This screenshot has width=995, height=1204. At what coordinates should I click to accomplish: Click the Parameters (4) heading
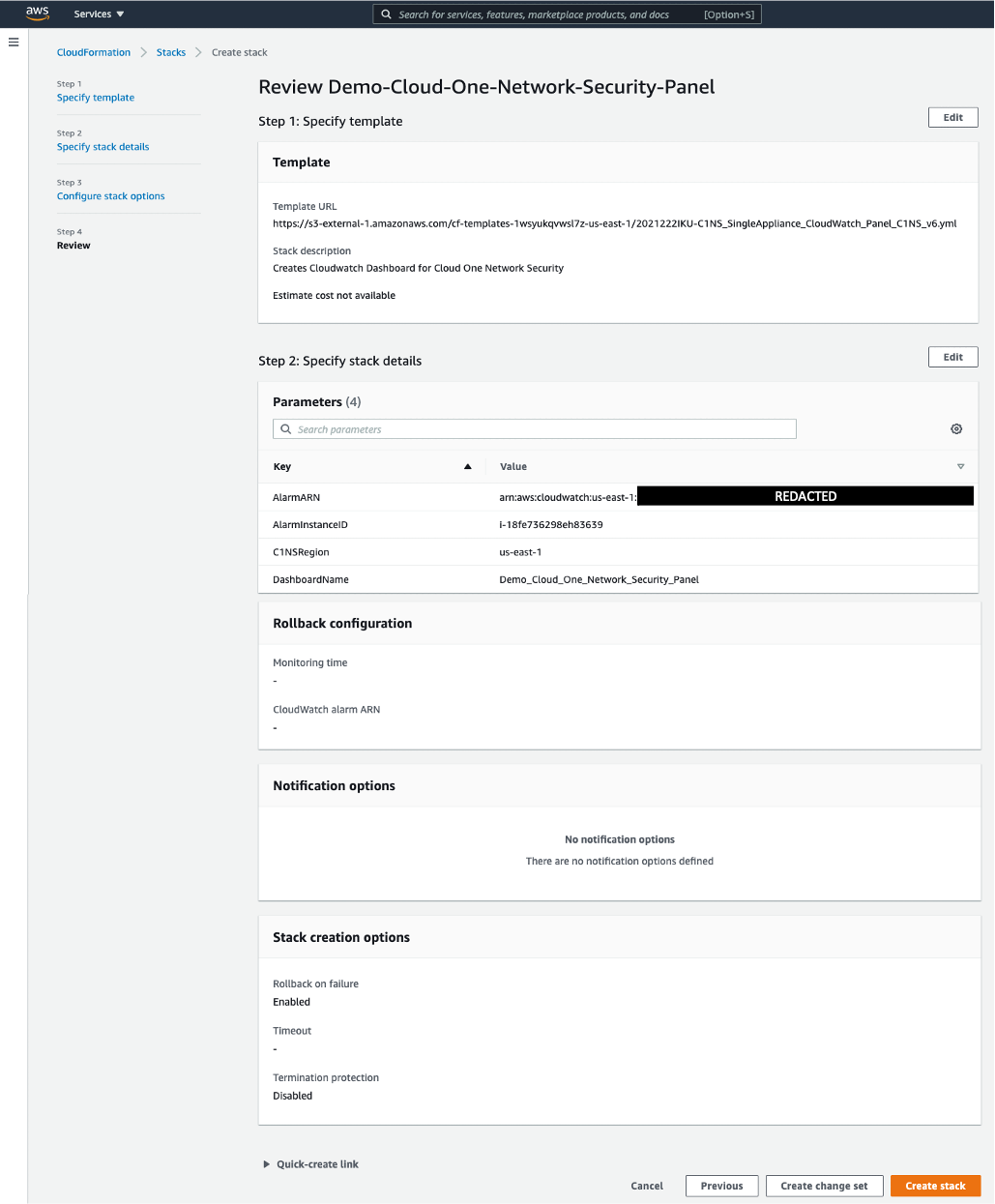(317, 402)
